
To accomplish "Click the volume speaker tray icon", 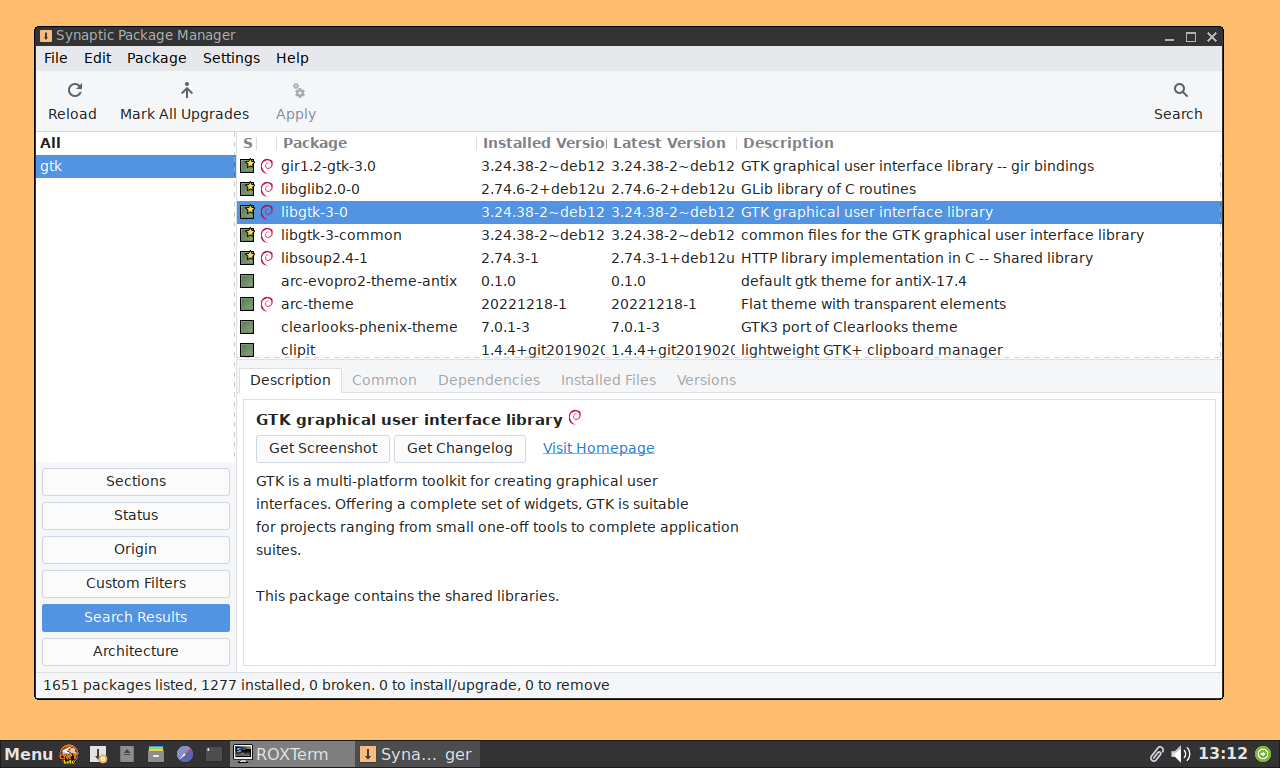I will (1181, 754).
